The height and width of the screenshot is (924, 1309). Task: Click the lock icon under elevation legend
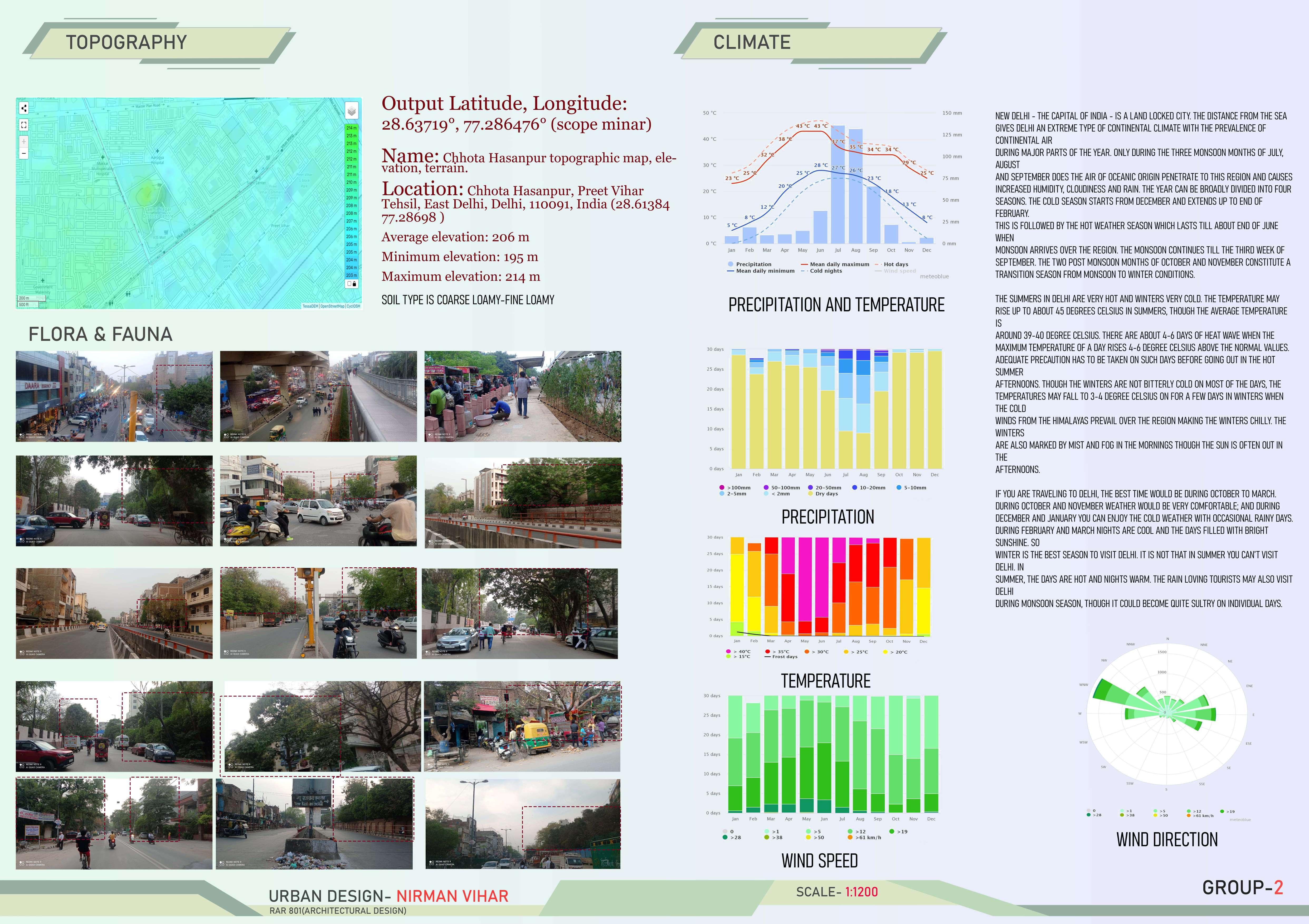point(355,283)
